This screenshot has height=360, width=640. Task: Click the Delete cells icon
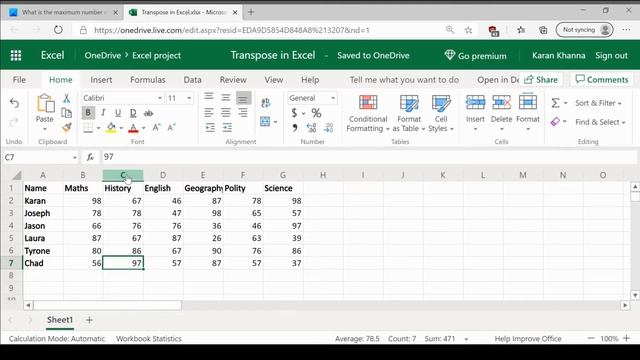tap(501, 102)
